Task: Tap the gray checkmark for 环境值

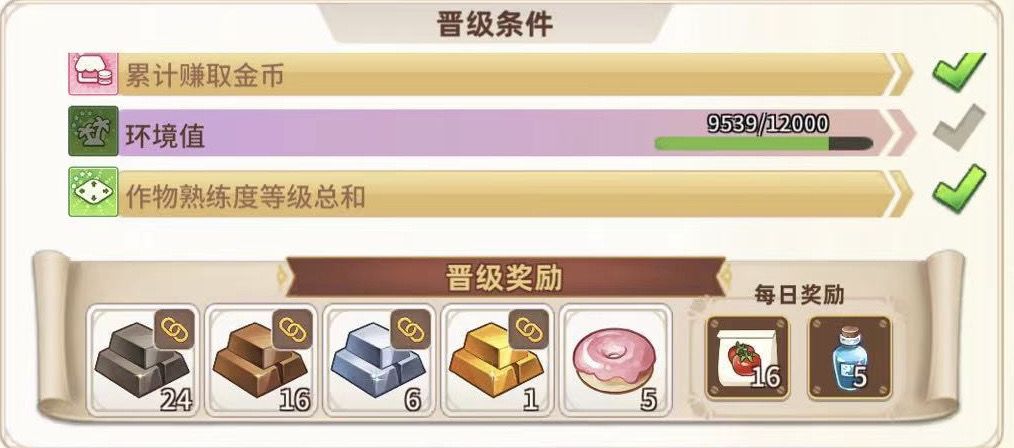Action: [x=959, y=128]
